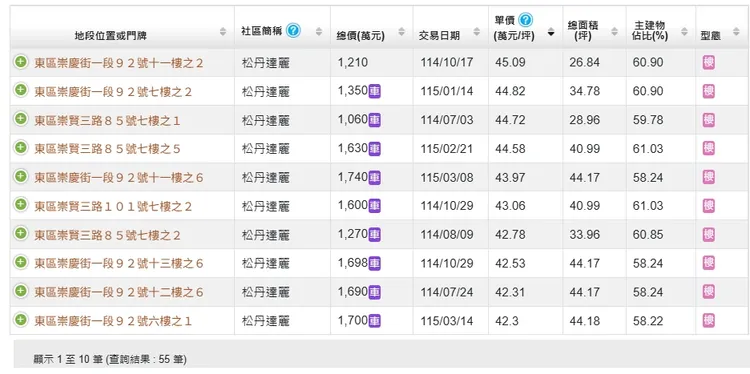Expand row 東區崇慶街一段92號十三樓之6 with green plus
Viewport: 750px width, 374px height.
click(21, 263)
